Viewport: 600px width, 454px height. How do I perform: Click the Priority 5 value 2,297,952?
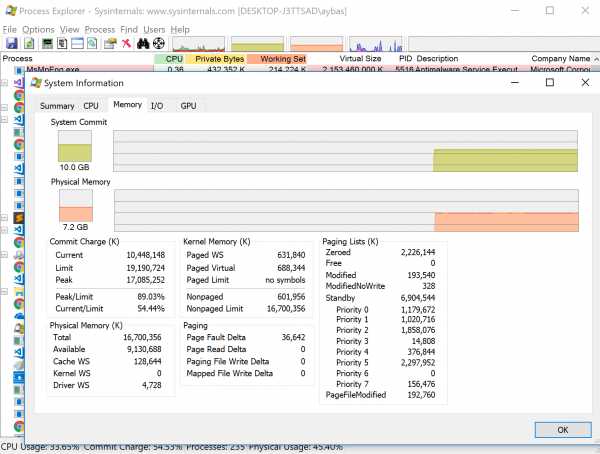(418, 363)
